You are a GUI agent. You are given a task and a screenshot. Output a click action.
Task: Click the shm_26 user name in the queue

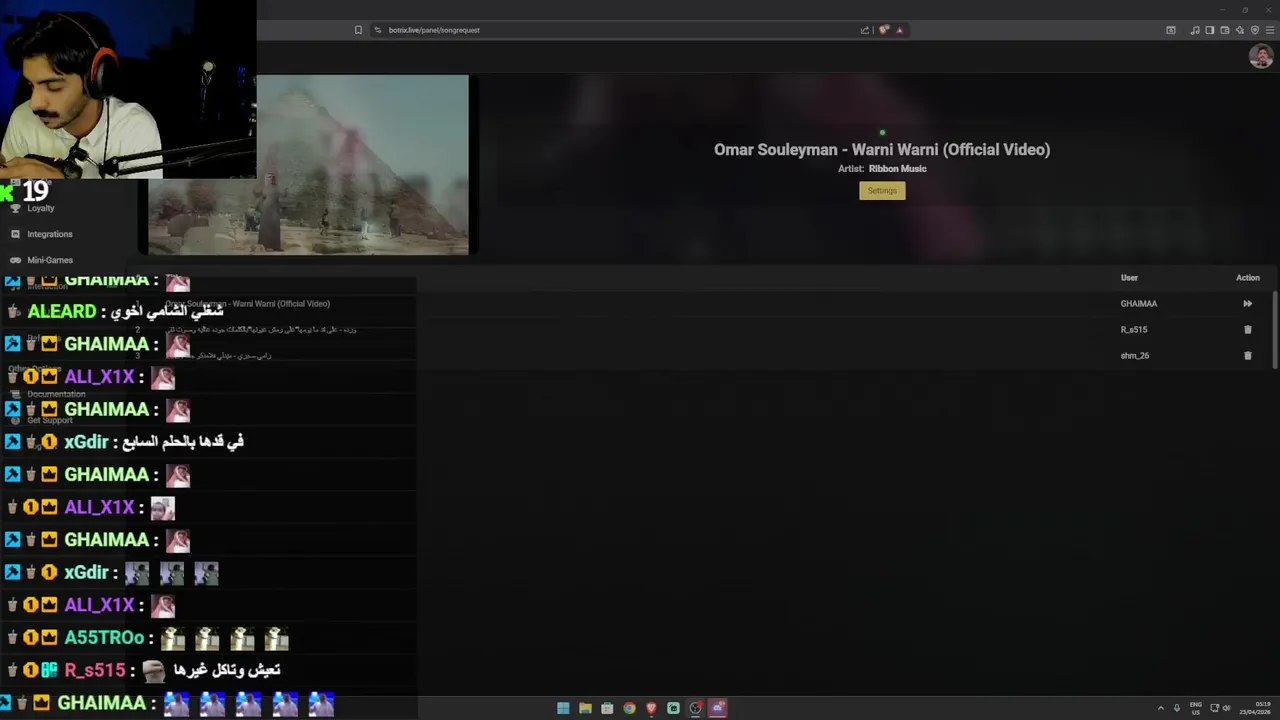click(x=1135, y=355)
